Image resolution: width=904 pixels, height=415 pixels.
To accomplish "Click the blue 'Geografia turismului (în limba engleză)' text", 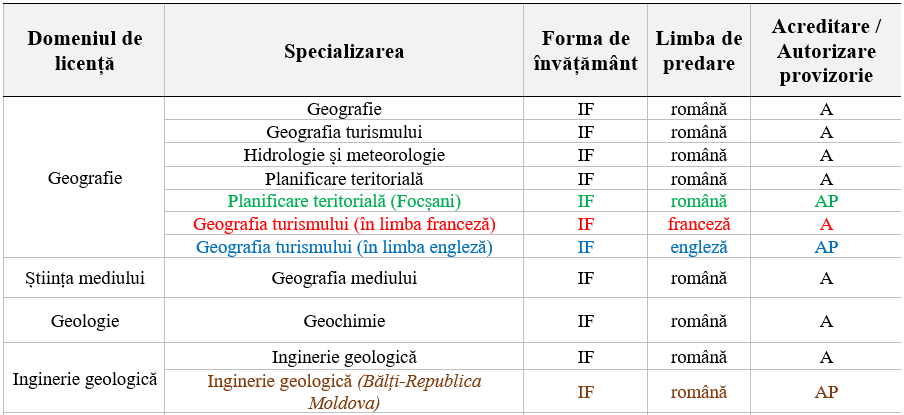I will pyautogui.click(x=344, y=247).
